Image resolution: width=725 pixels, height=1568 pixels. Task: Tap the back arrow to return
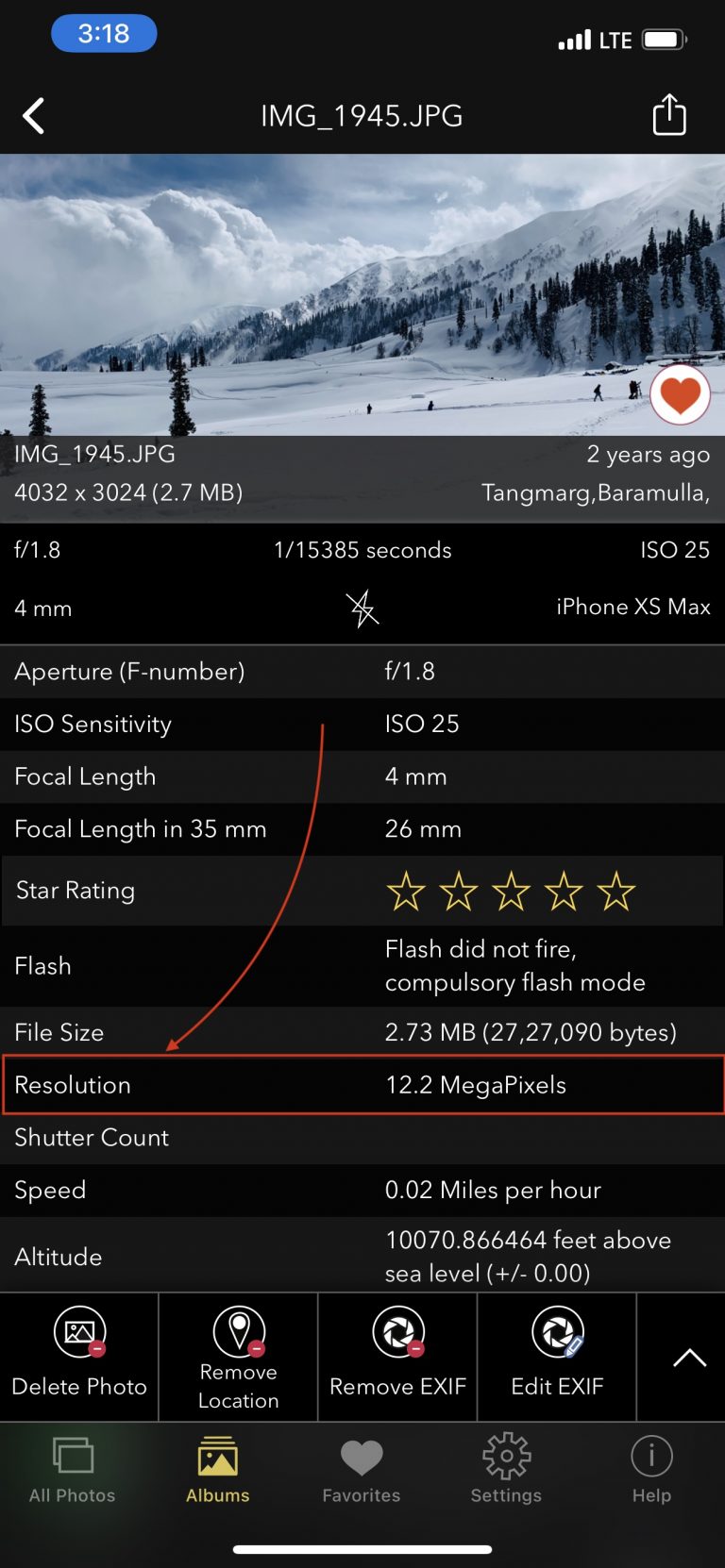(34, 115)
